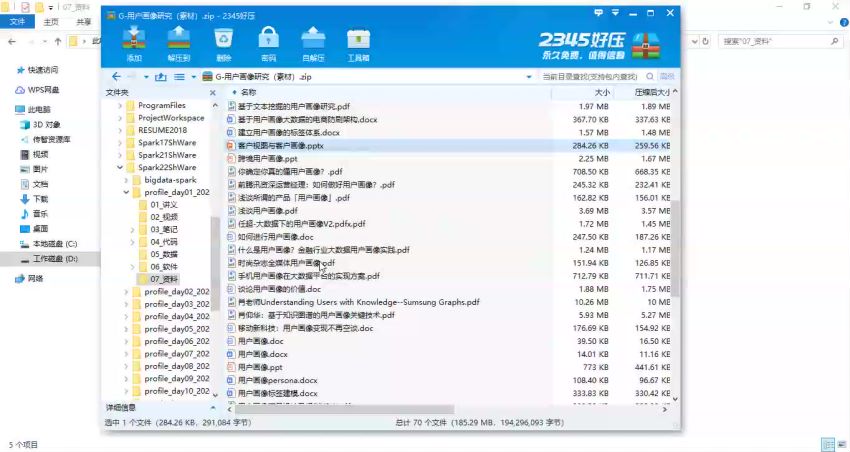Sort files by the 名称 column header
This screenshot has height=452, width=850.
tap(249, 92)
